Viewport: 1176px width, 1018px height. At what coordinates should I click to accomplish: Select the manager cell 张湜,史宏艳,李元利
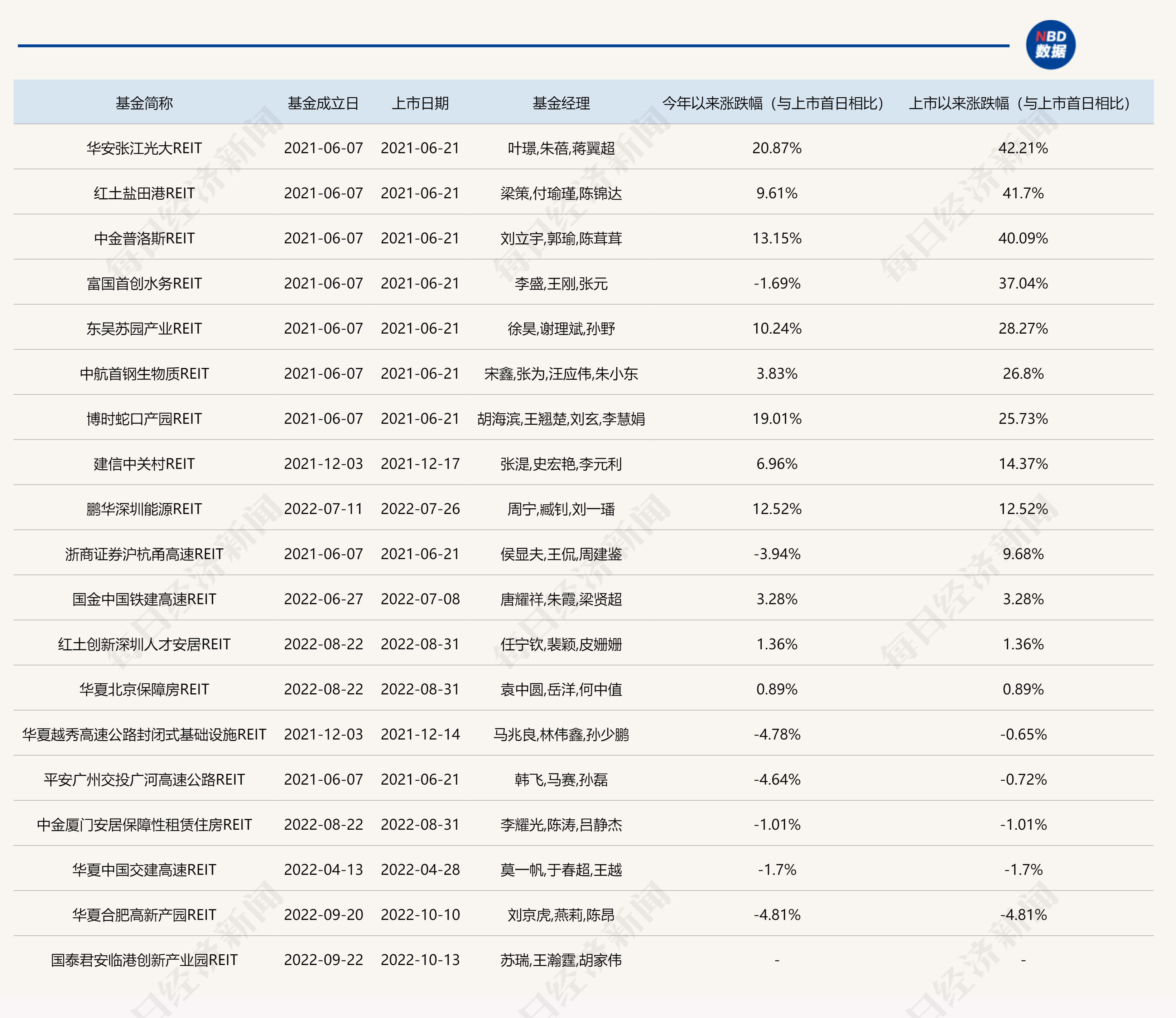[561, 464]
